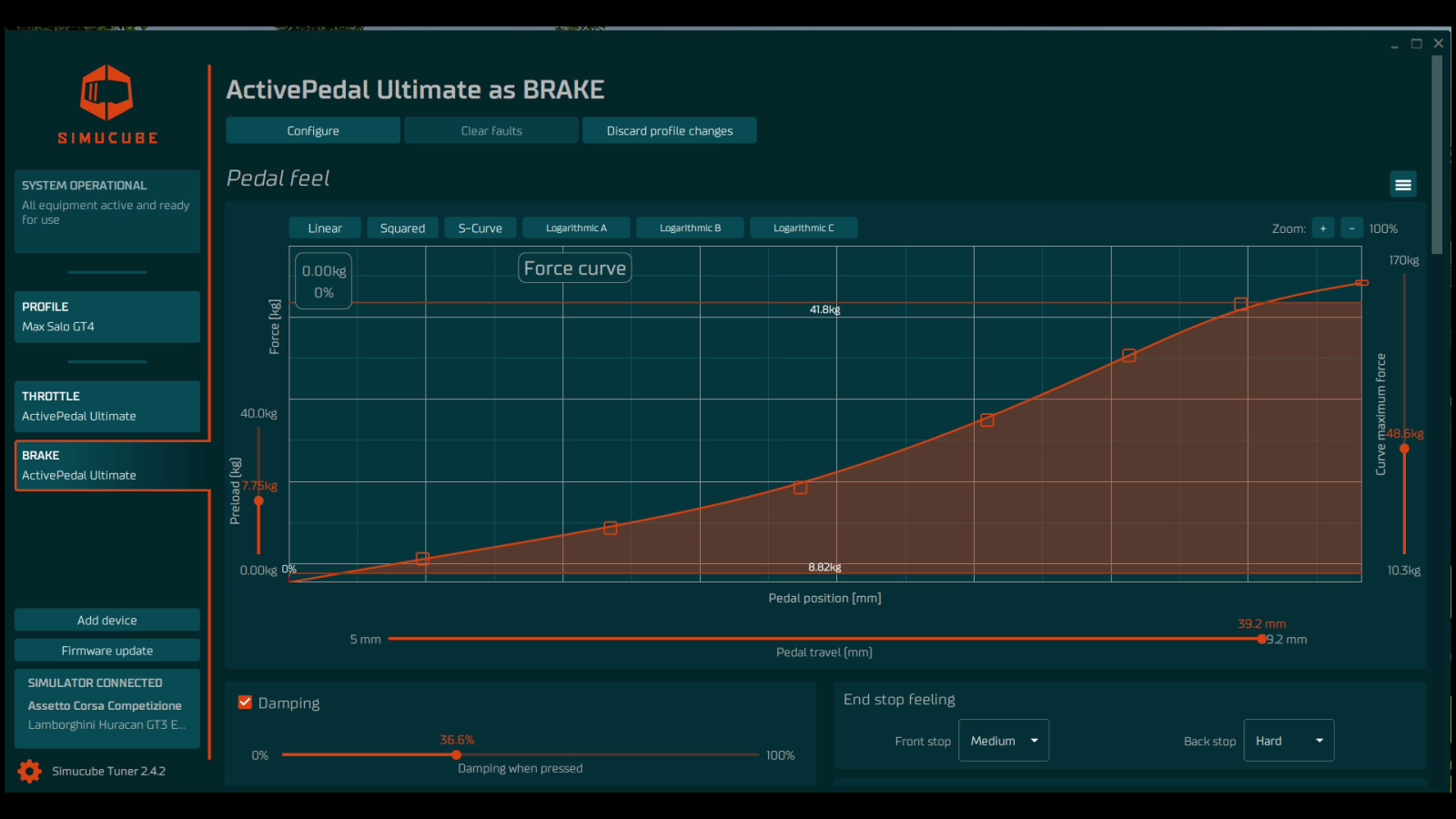The height and width of the screenshot is (819, 1456).
Task: Click the 8.82kg label on the graph
Action: pyautogui.click(x=824, y=567)
